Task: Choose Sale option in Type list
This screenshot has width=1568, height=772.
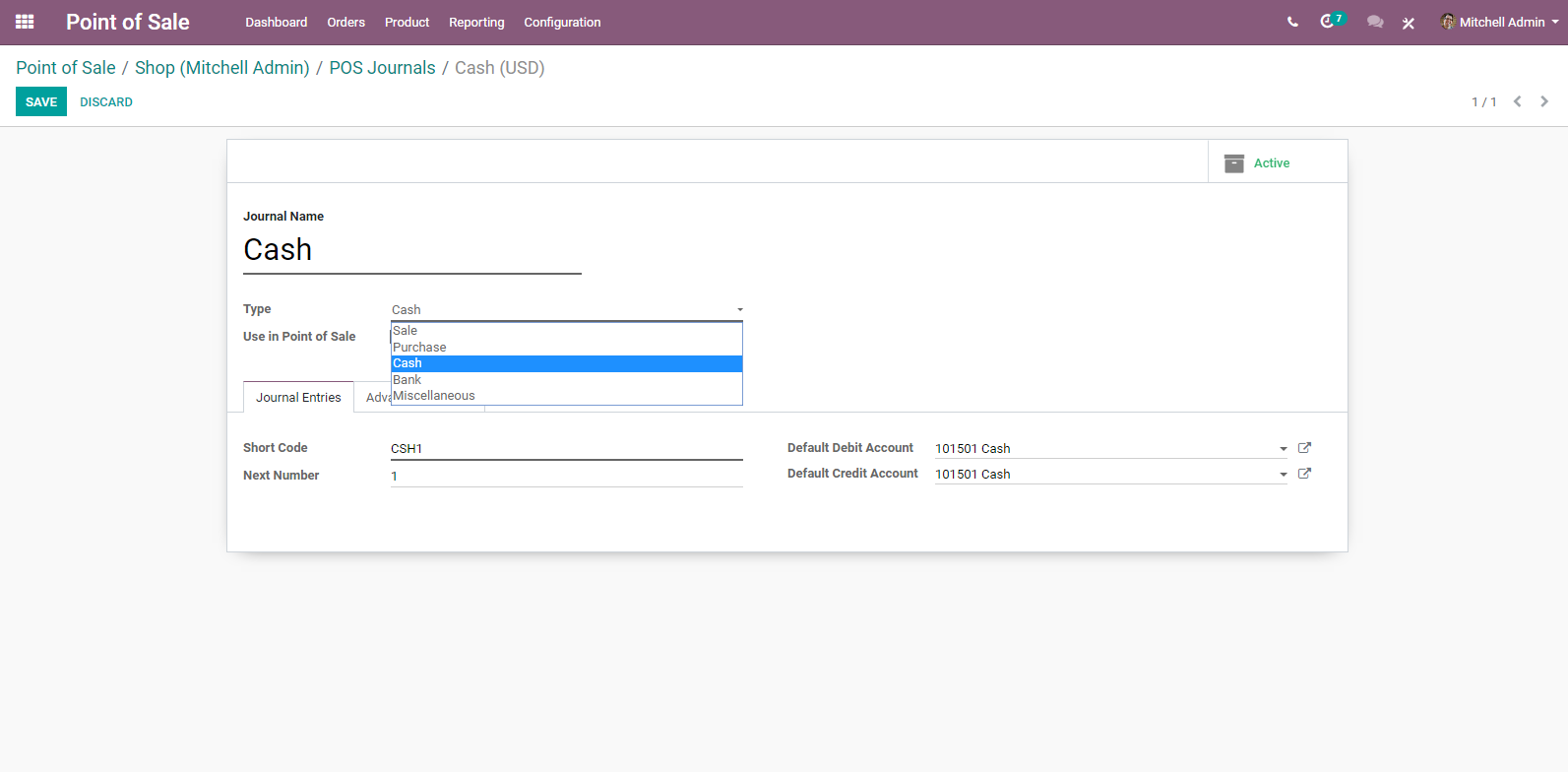Action: (x=567, y=331)
